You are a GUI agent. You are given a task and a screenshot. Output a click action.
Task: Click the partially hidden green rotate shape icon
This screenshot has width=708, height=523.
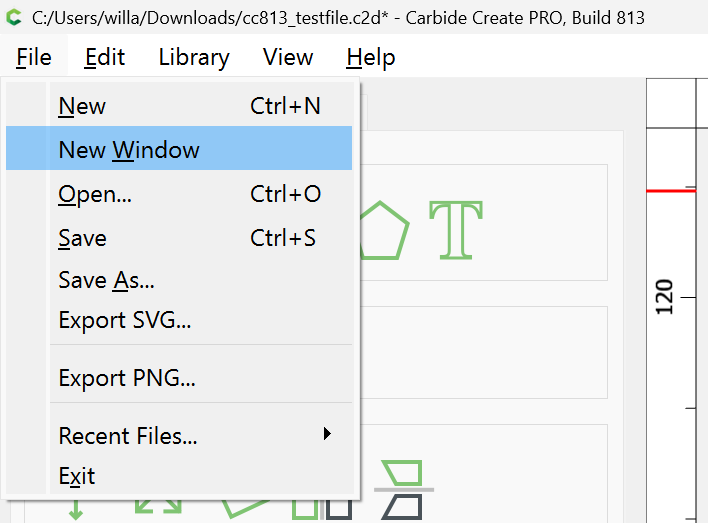(x=245, y=509)
